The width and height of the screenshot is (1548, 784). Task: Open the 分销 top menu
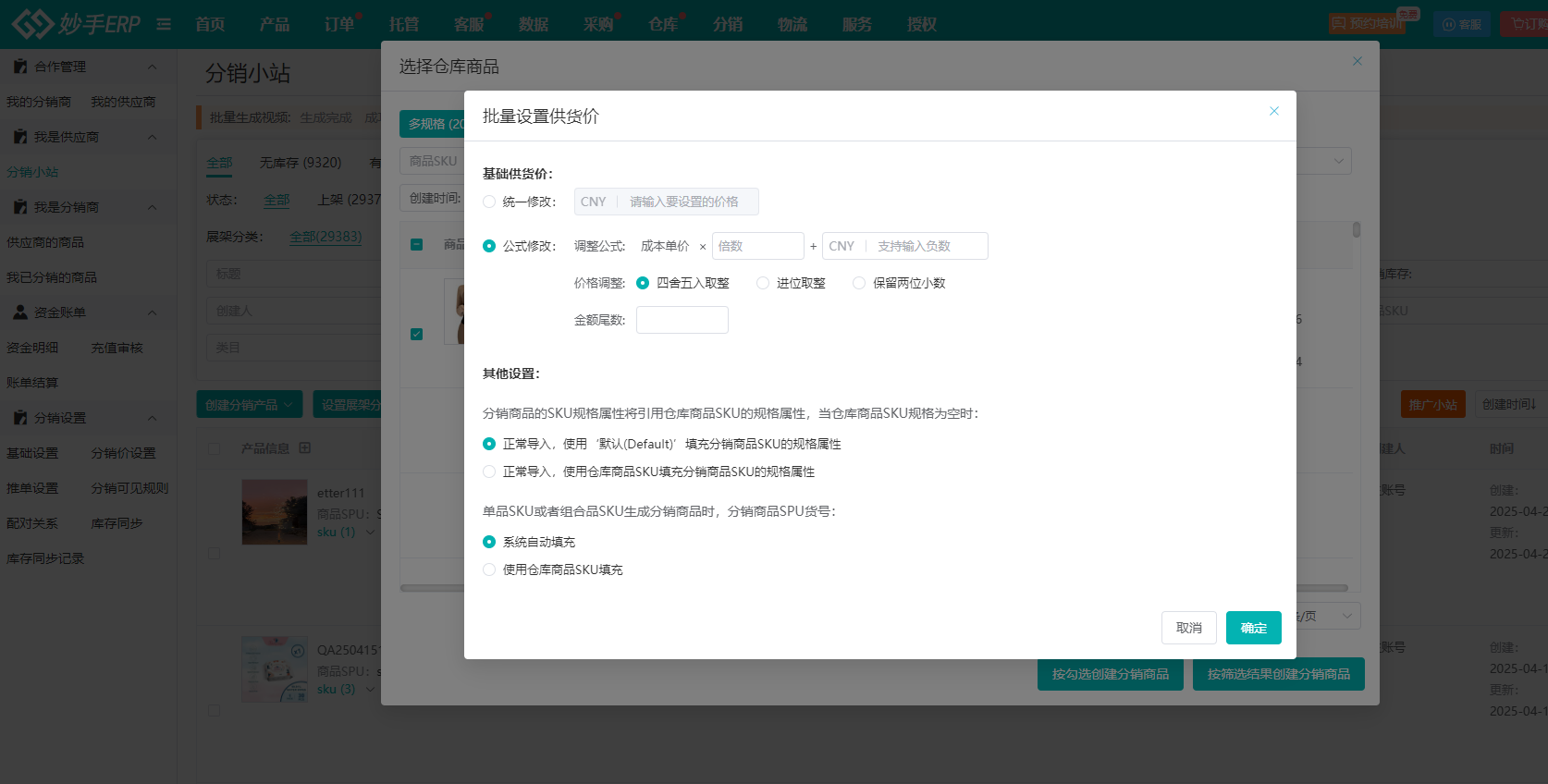coord(728,24)
